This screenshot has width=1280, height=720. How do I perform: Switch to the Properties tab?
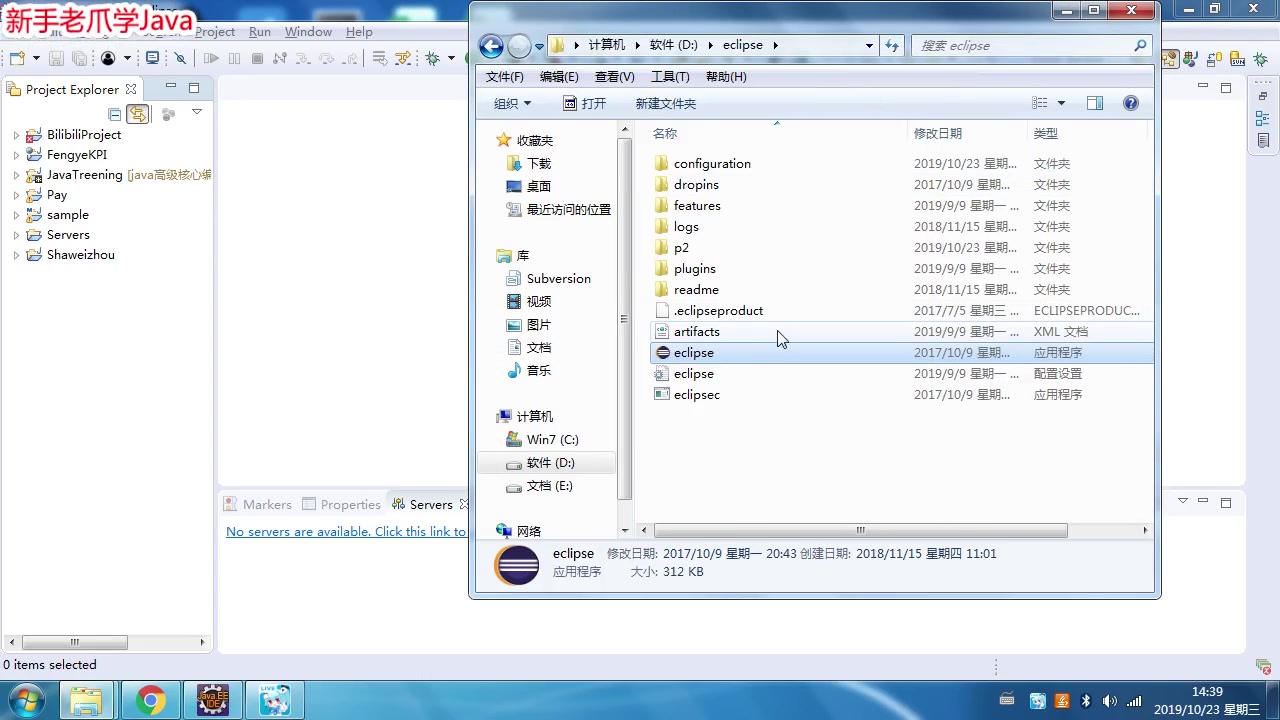click(x=341, y=504)
